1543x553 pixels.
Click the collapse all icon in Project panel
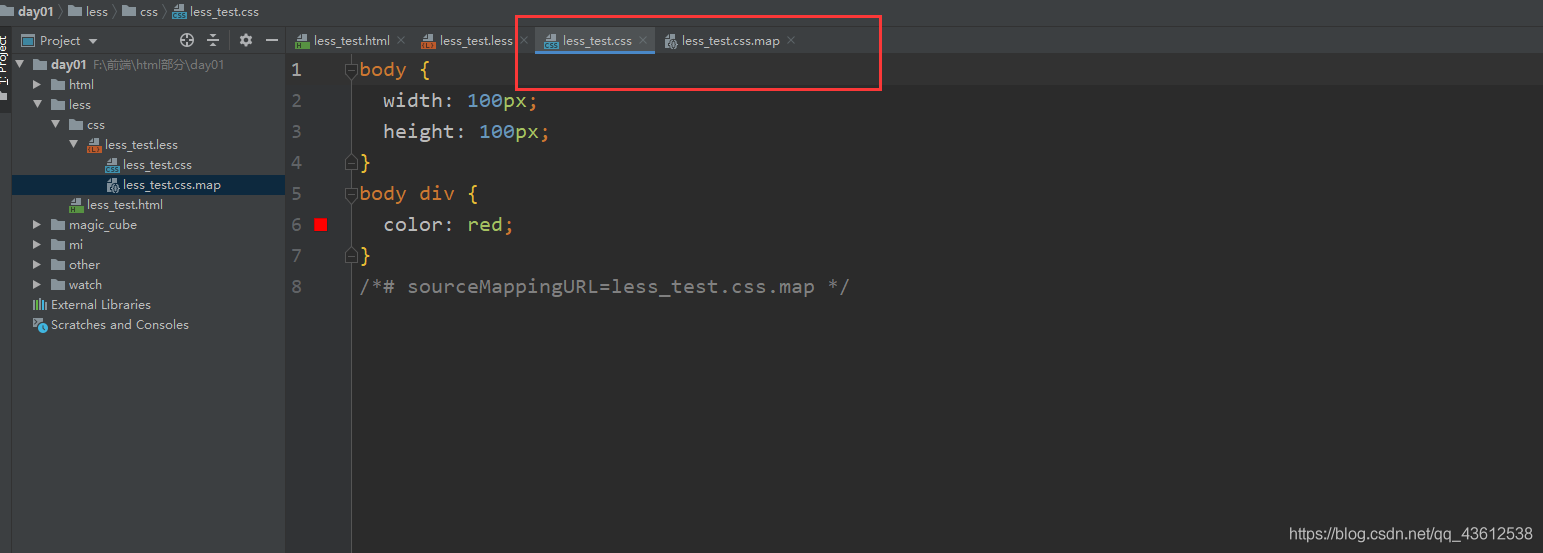[x=213, y=40]
